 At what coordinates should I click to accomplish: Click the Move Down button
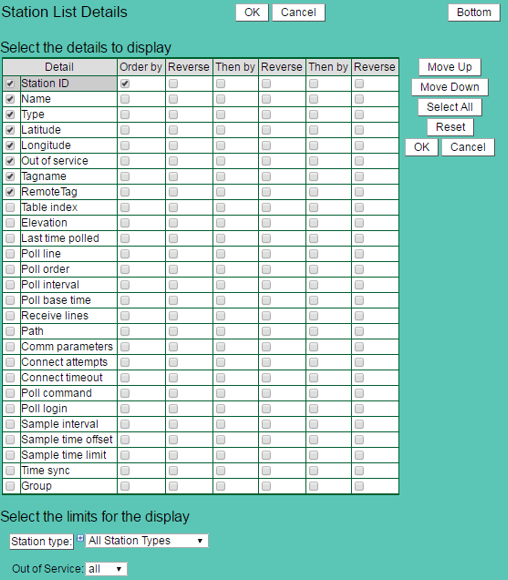point(450,87)
